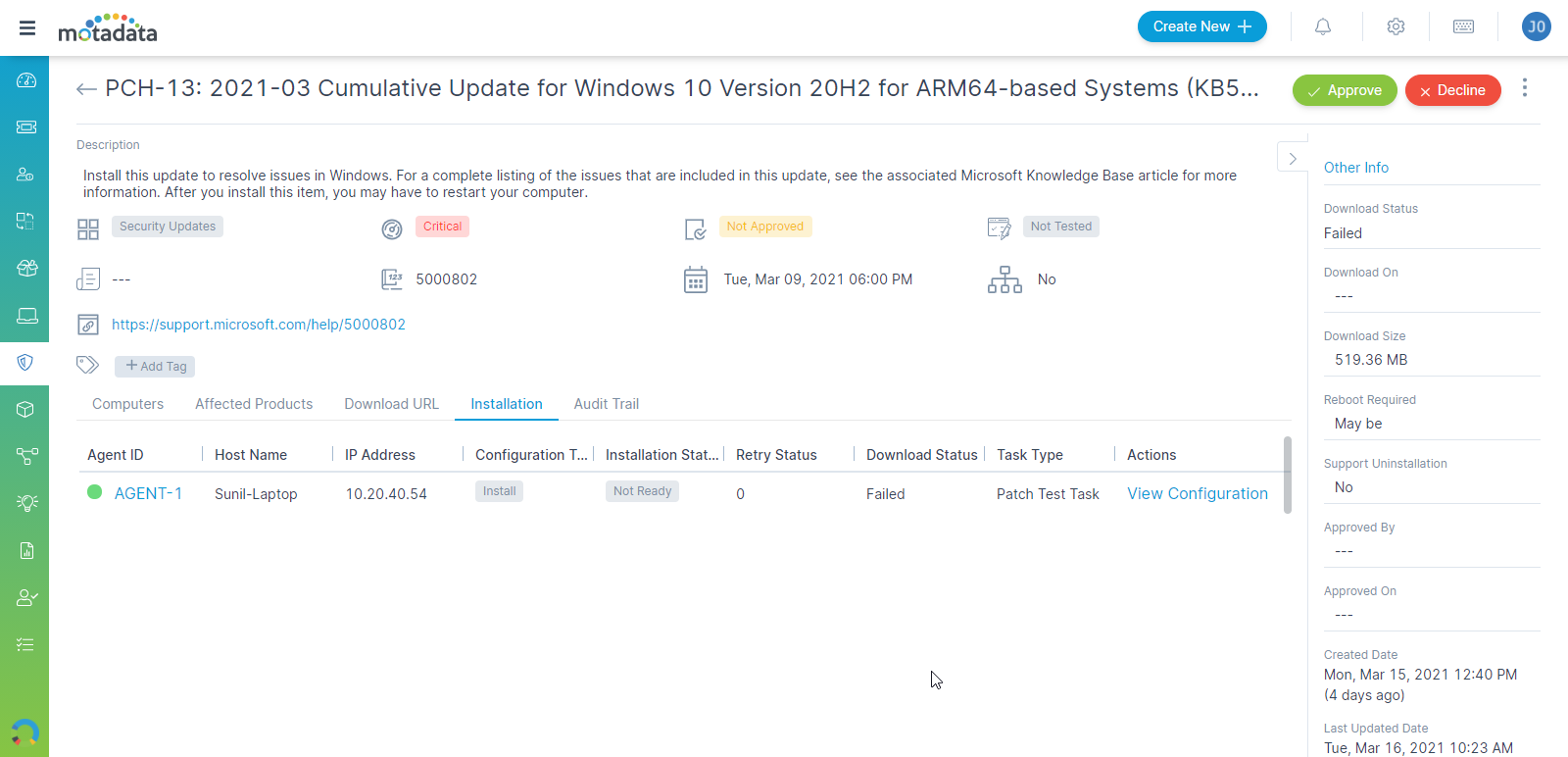Click View Configuration for AGENT-1
This screenshot has width=1568, height=757.
pos(1198,493)
